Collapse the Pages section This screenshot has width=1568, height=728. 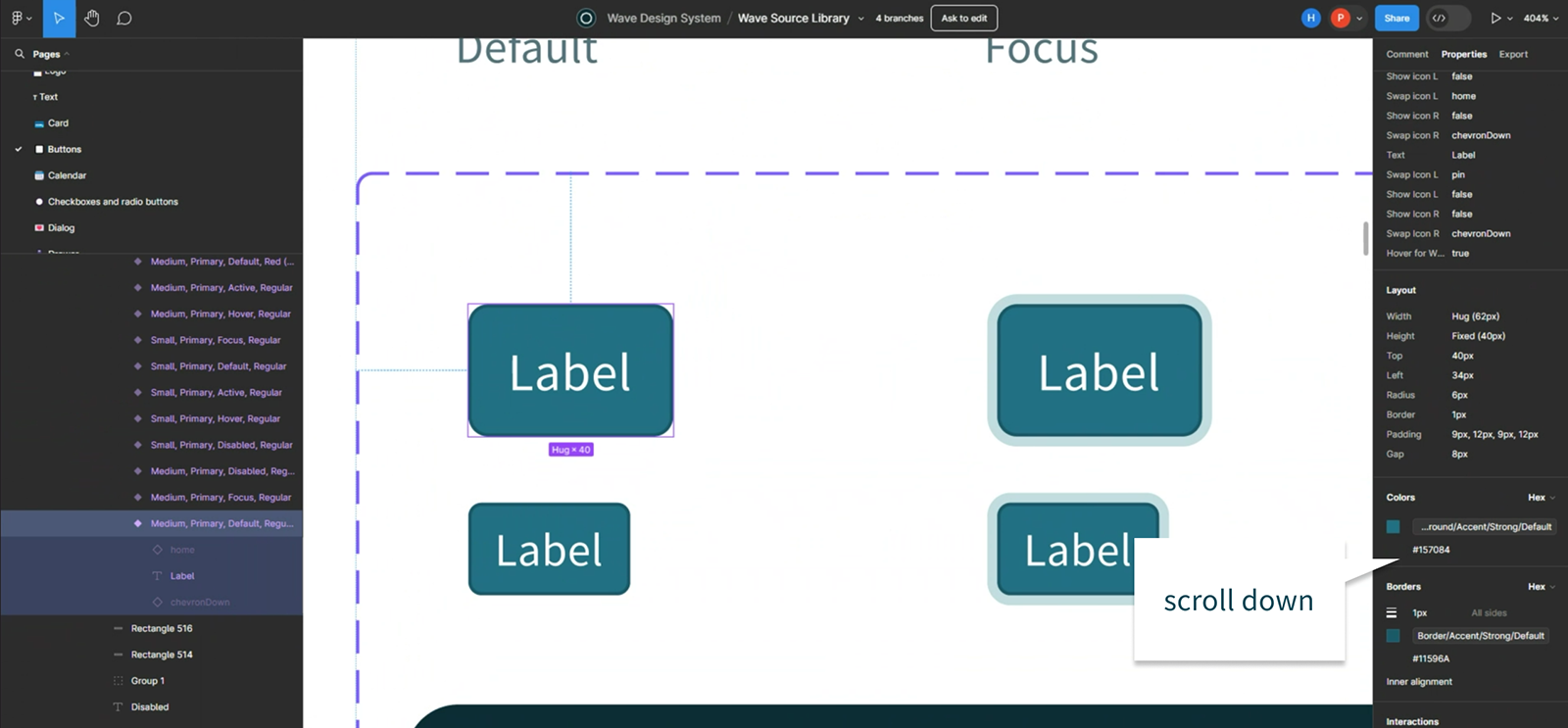click(x=67, y=54)
